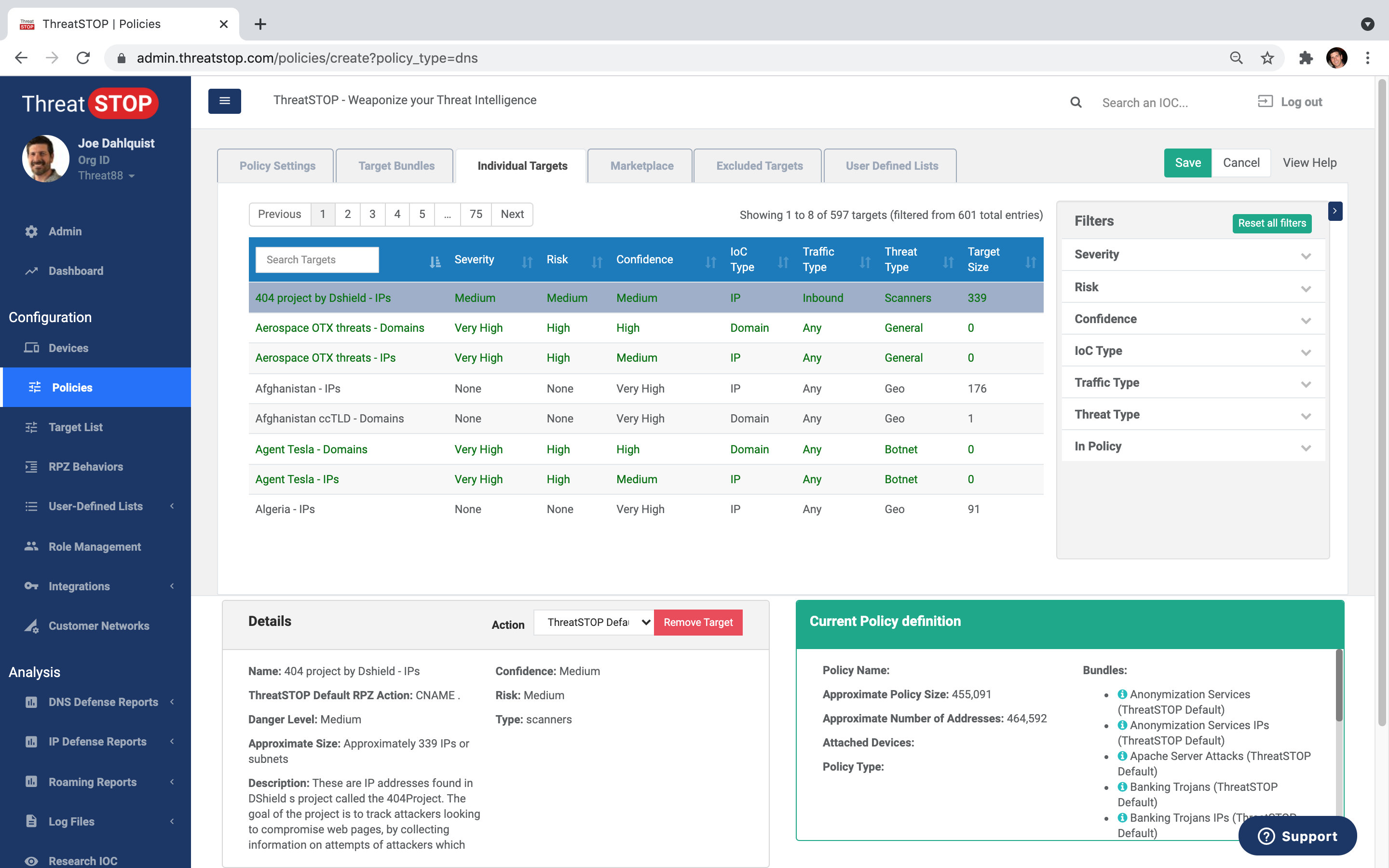Open the browser extensions puzzle icon
Screen dimensions: 1389x868
(1305, 58)
